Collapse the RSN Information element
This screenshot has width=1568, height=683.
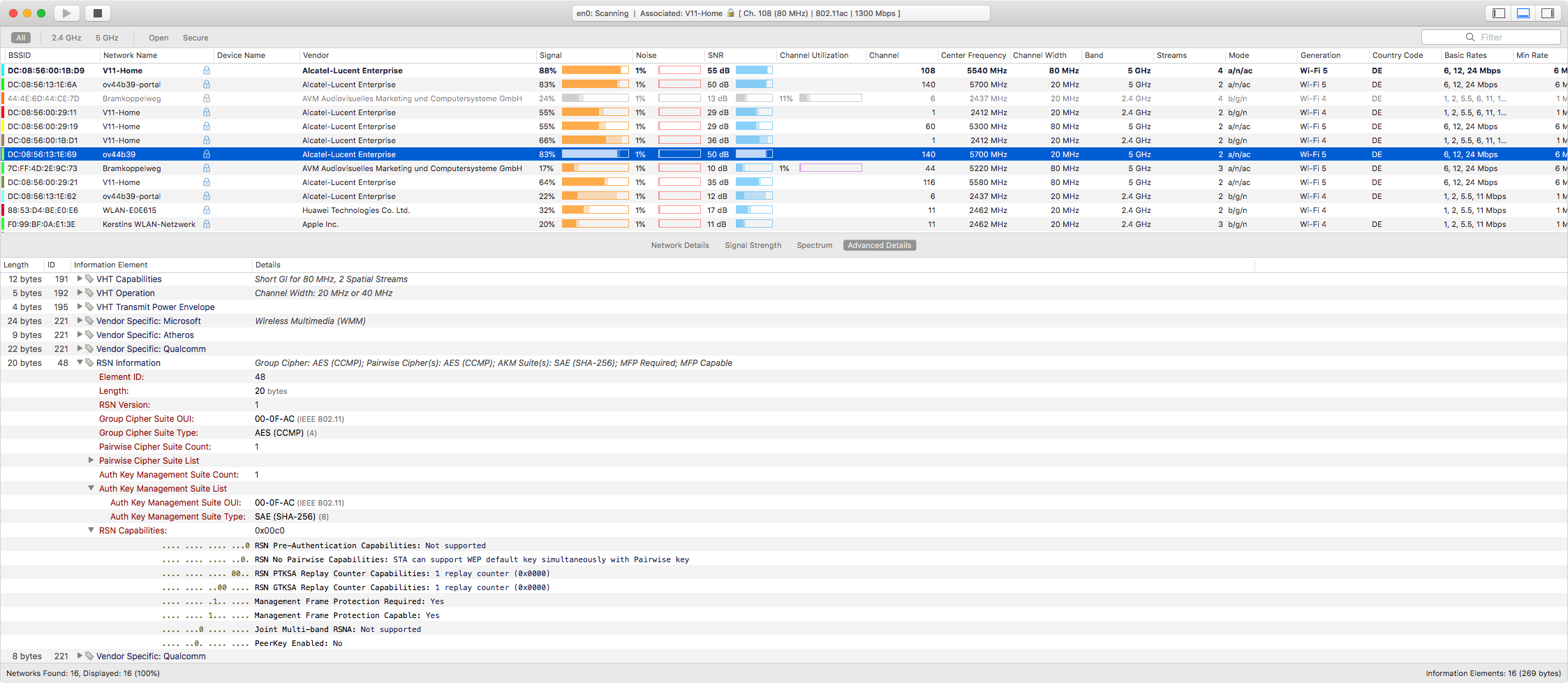click(80, 363)
